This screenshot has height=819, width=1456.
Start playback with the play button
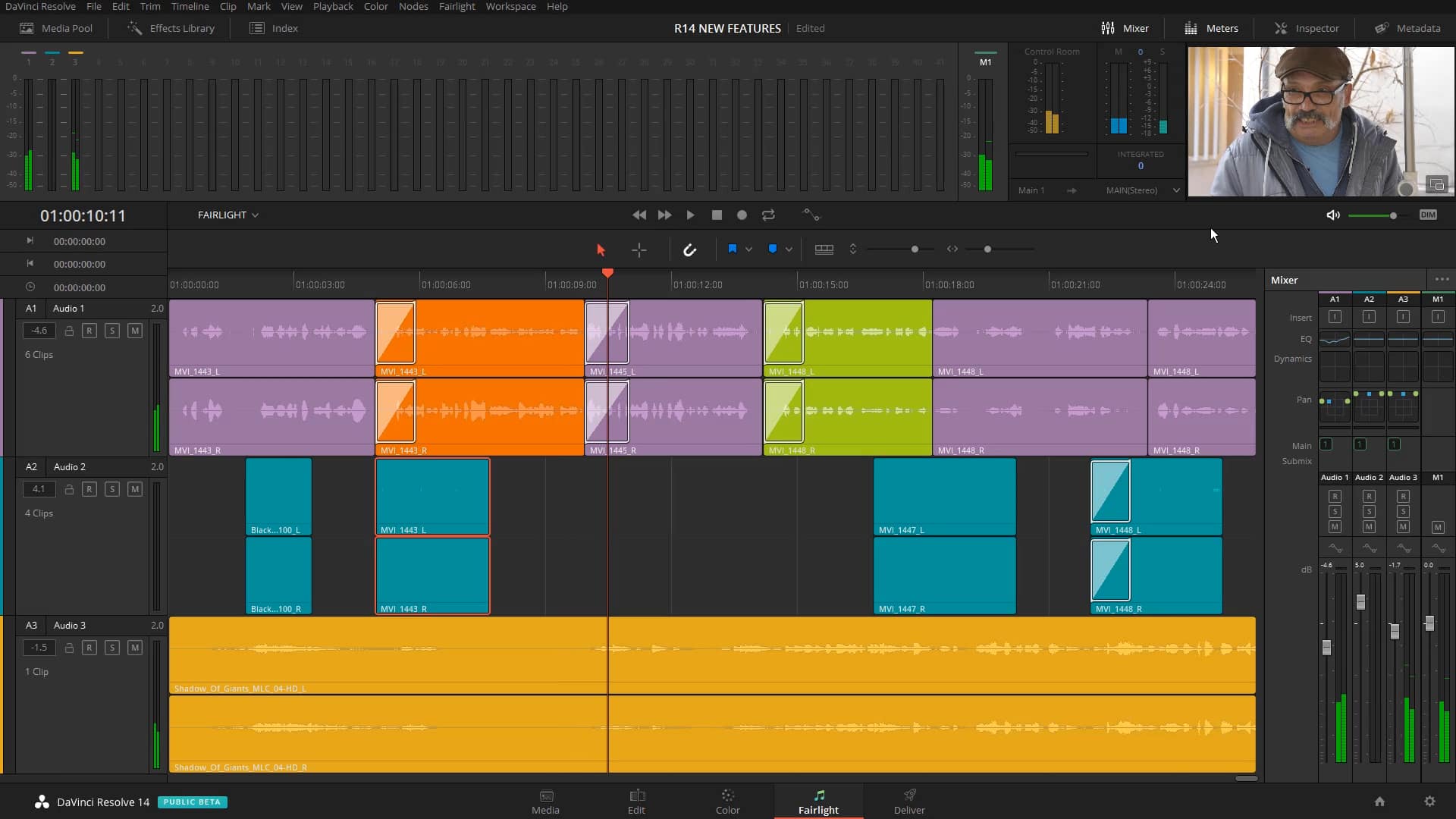[690, 215]
